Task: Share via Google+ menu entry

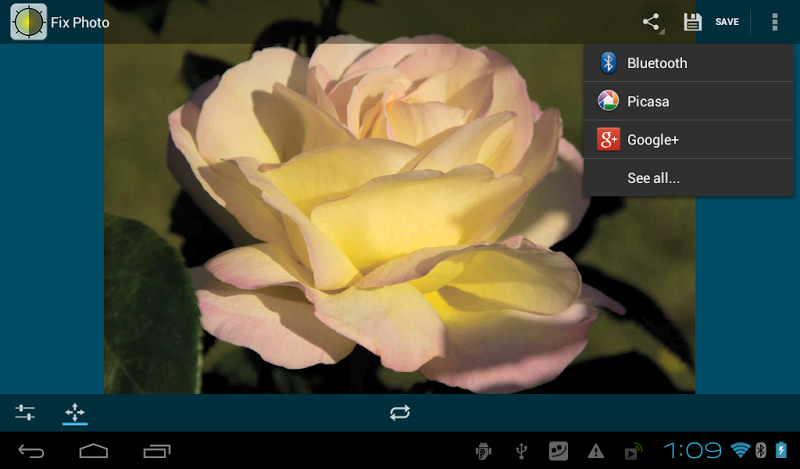Action: [689, 139]
